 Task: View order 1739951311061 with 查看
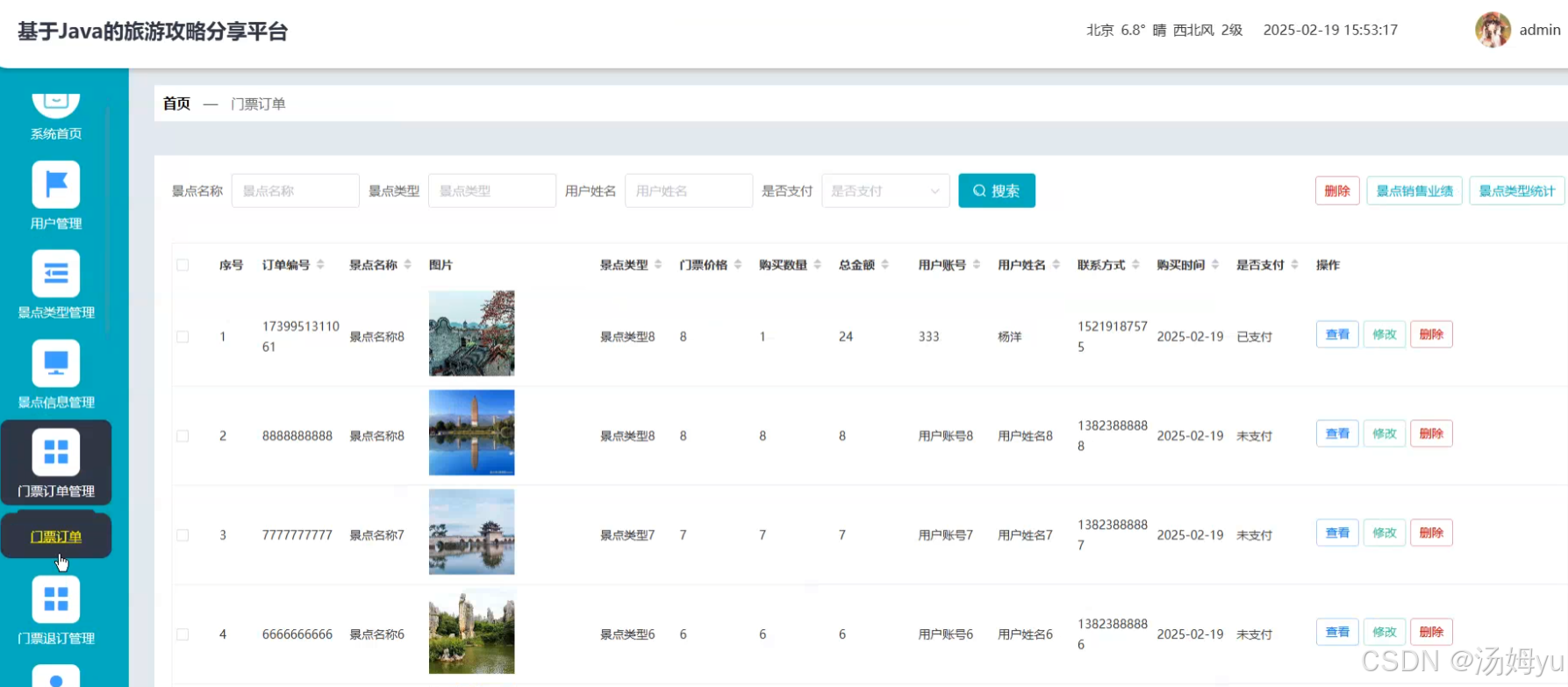(1337, 334)
